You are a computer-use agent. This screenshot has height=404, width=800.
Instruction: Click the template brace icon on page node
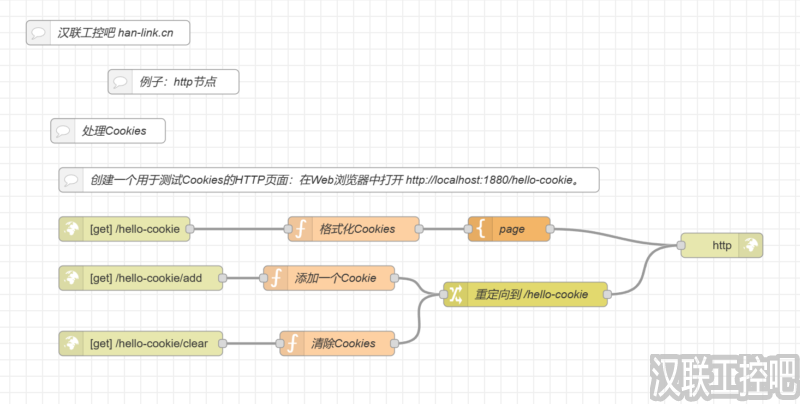480,229
